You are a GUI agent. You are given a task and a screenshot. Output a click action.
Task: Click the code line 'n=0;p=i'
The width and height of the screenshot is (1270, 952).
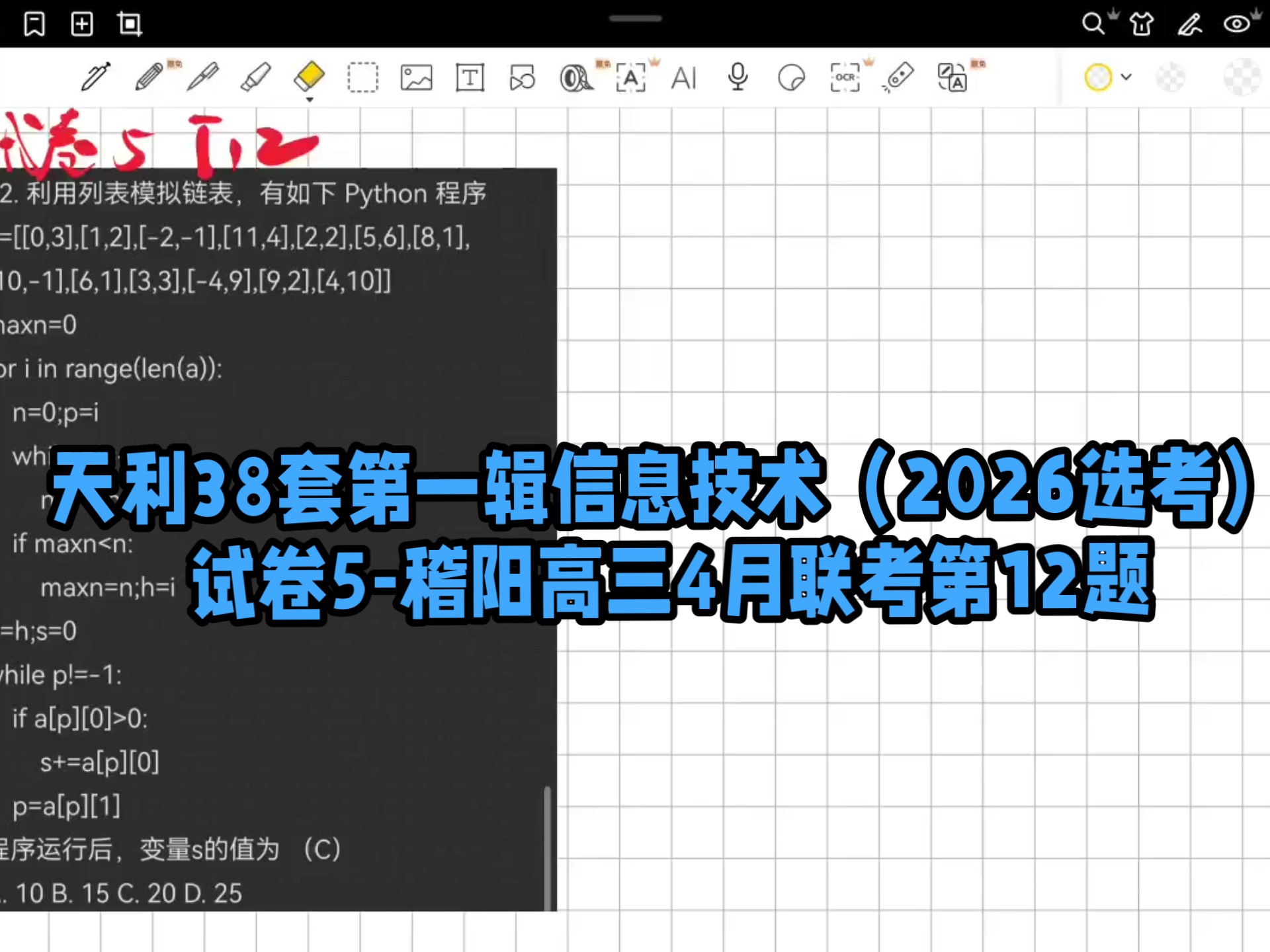pos(56,413)
